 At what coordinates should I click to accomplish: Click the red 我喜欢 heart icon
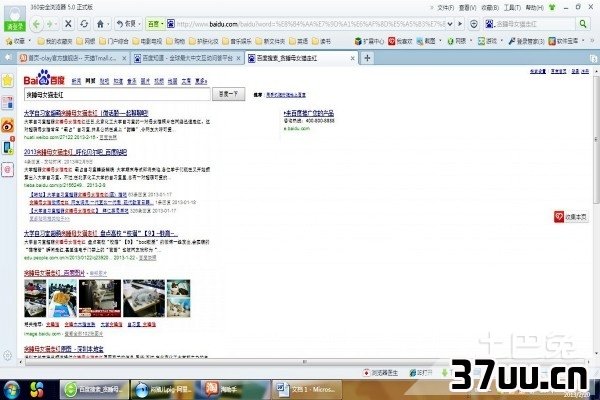[392, 41]
